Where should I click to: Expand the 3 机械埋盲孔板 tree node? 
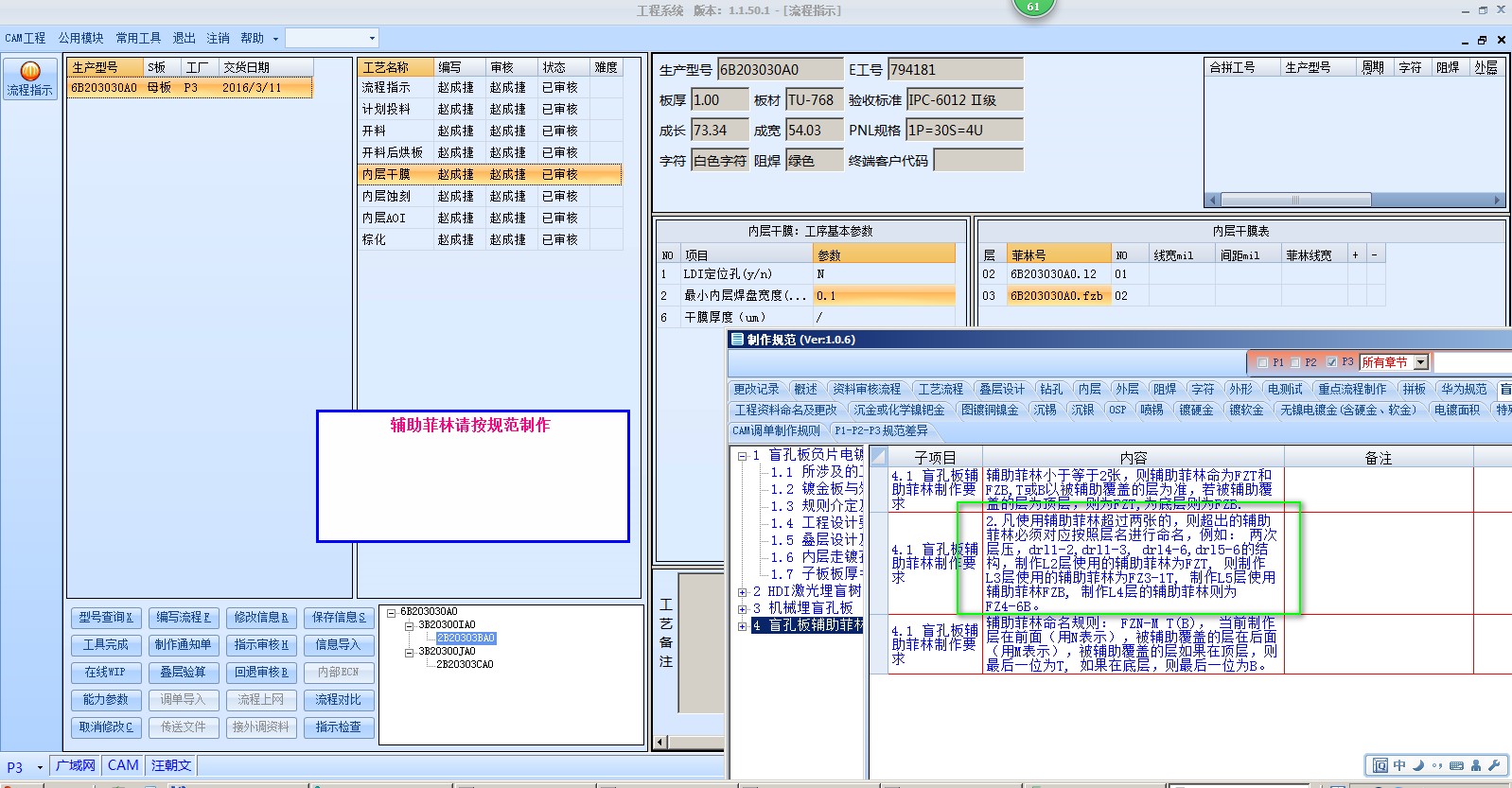tap(742, 608)
